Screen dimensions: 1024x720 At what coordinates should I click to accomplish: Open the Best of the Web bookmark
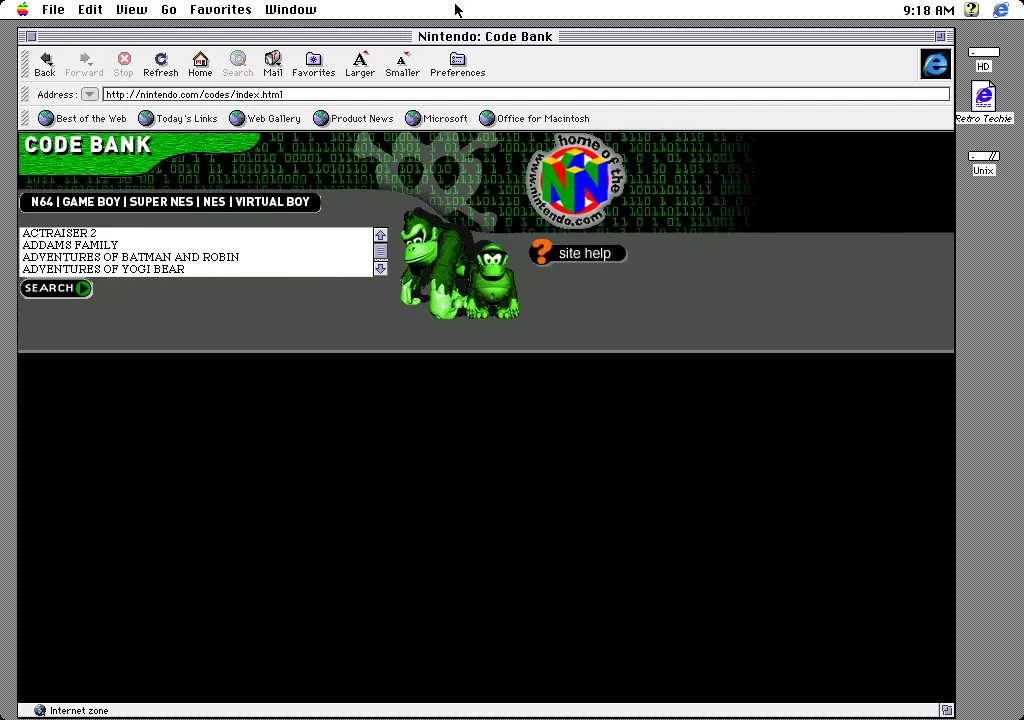tap(82, 119)
